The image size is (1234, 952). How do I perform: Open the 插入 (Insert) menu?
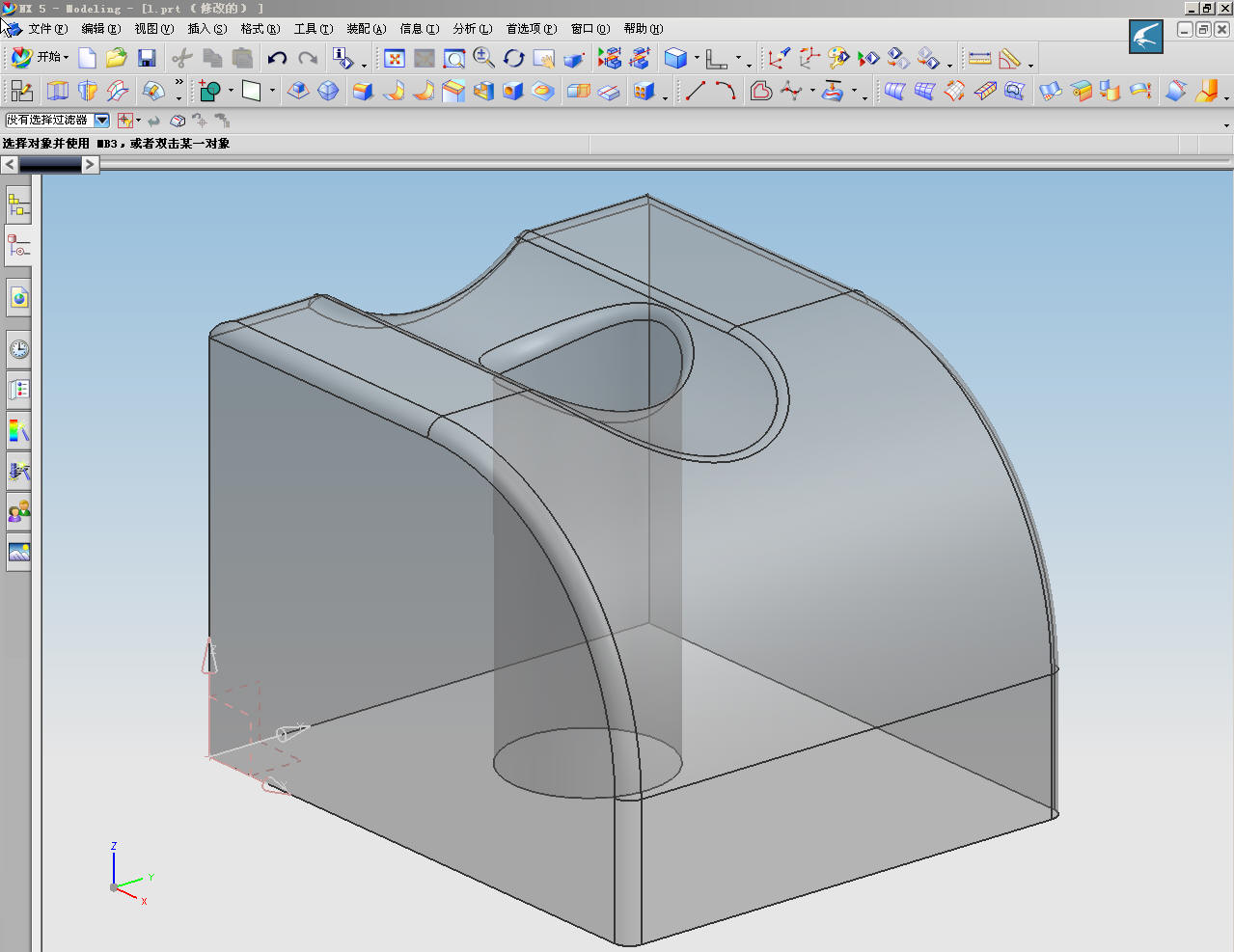[206, 29]
